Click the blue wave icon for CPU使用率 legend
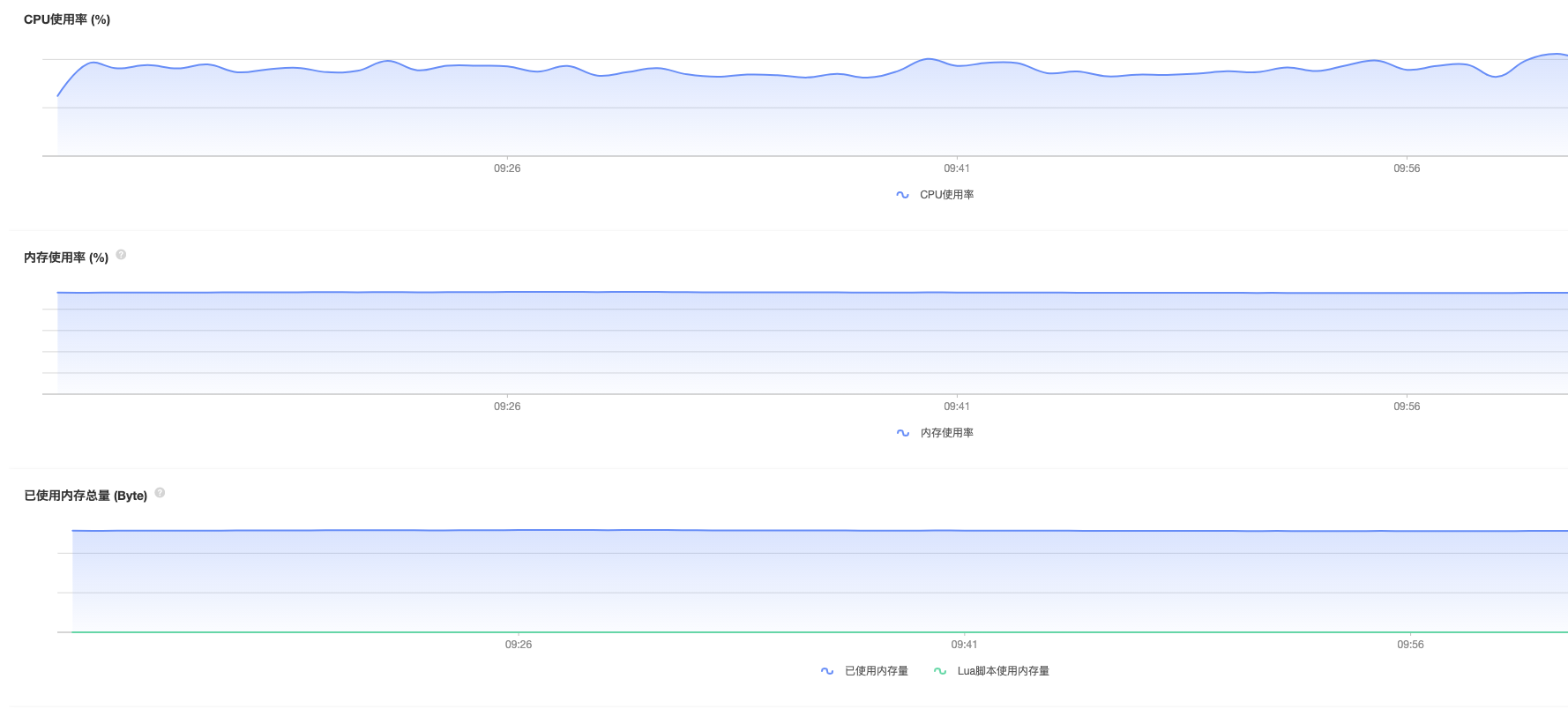 pos(902,195)
